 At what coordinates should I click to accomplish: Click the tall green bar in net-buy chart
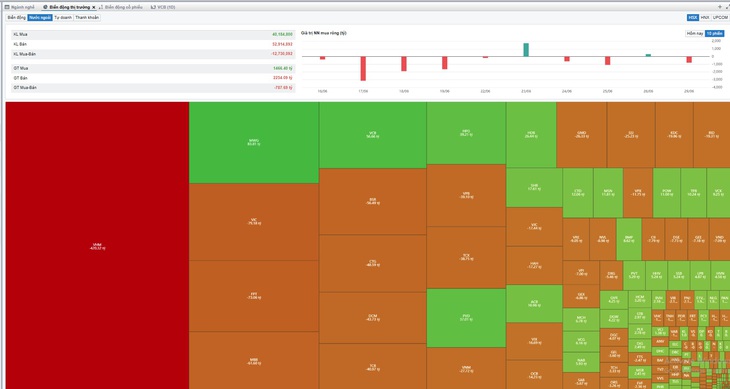526,50
